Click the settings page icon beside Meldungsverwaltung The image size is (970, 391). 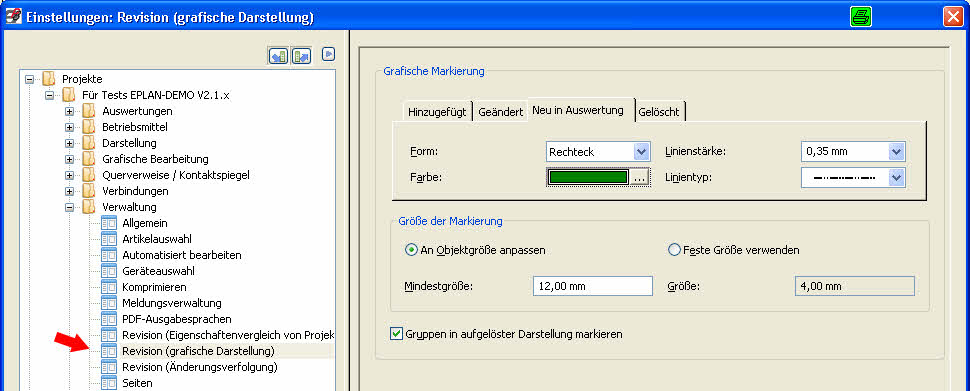coord(108,303)
